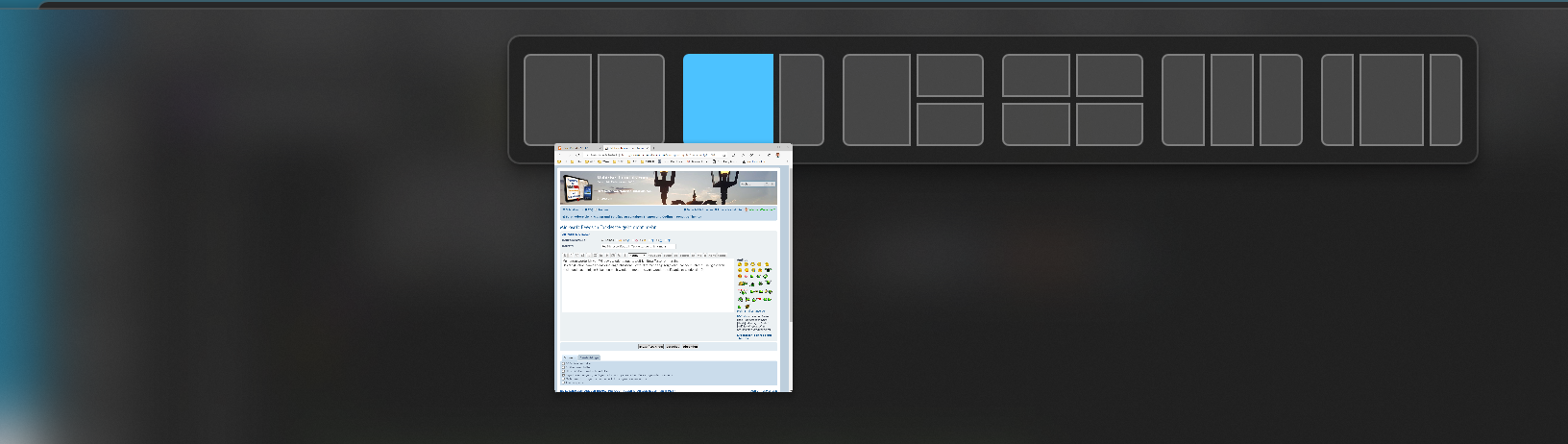Select the top-right quadrant of four-zone grid
Viewport: 1568px width, 444px height.
click(x=1110, y=75)
